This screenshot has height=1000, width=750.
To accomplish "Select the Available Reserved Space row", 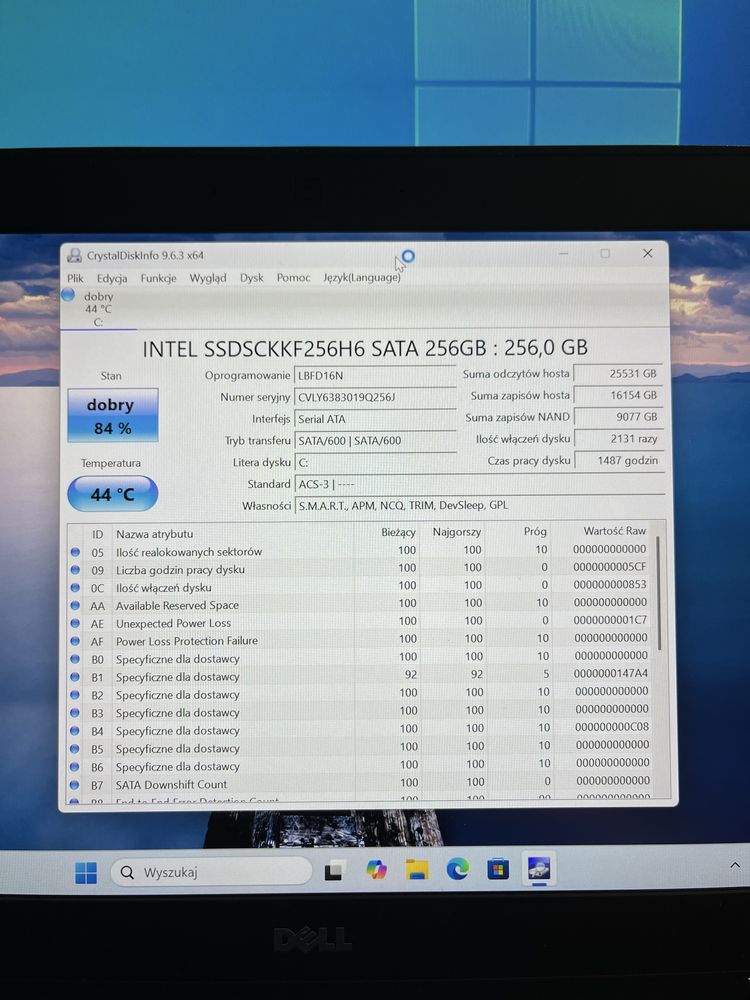I will click(x=361, y=604).
